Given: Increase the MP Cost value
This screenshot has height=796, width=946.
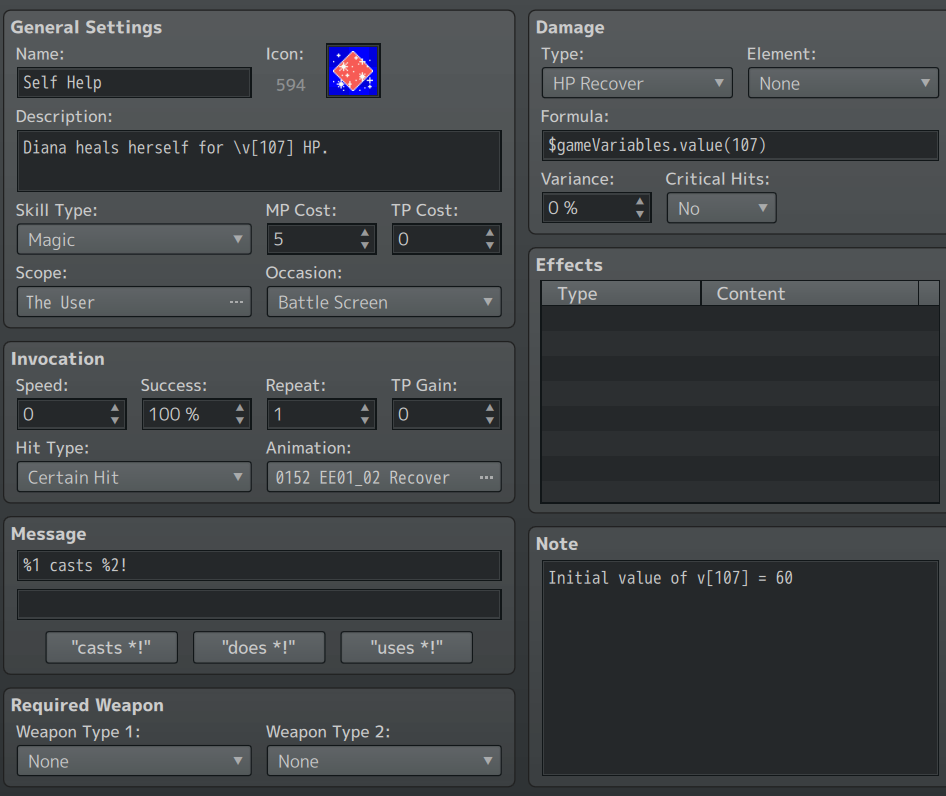Looking at the screenshot, I should point(364,232).
